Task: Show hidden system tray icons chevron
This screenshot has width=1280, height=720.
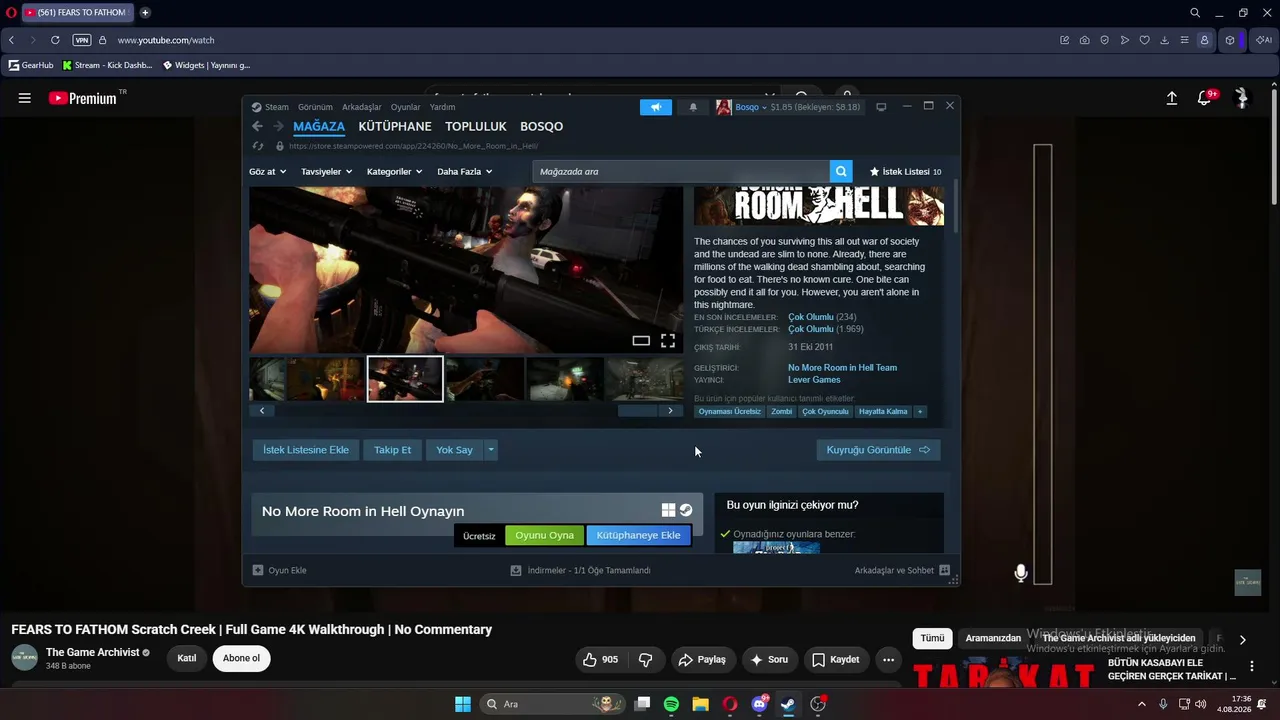Action: 1142,704
